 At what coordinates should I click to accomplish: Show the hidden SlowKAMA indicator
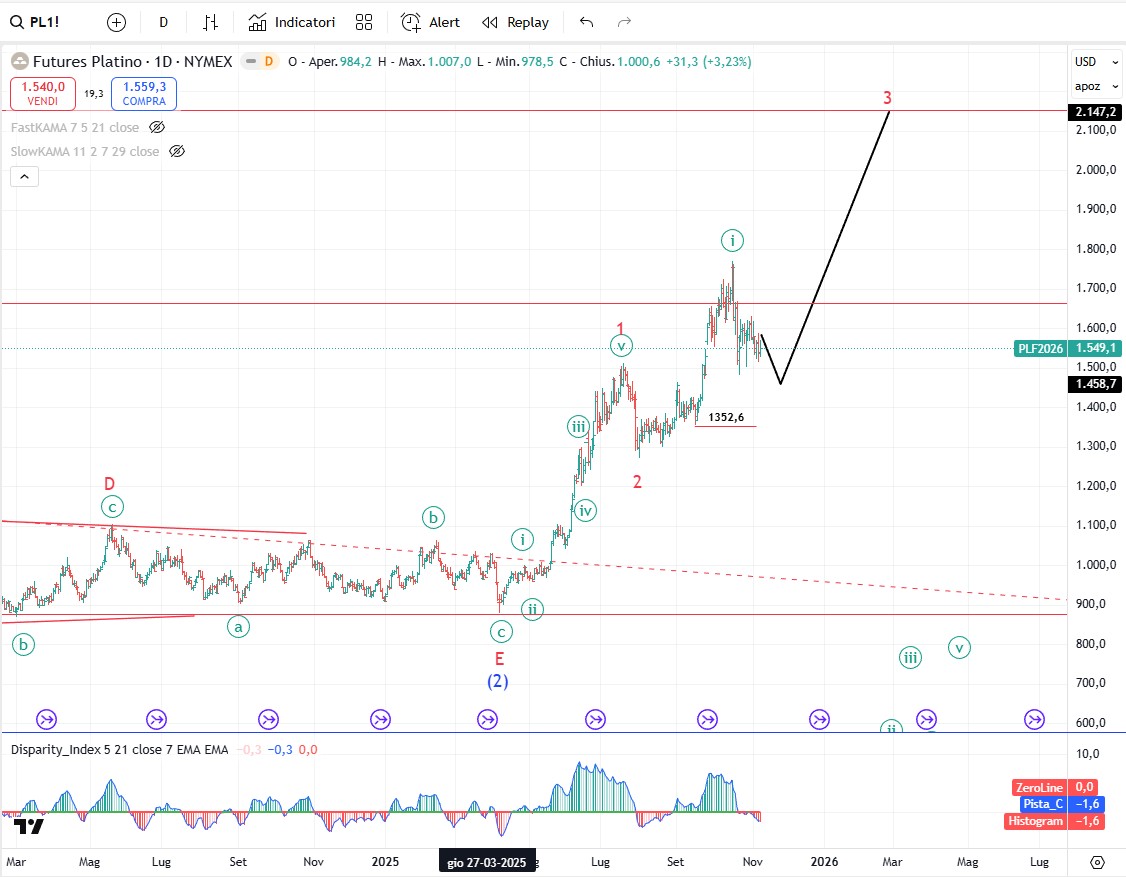click(177, 151)
